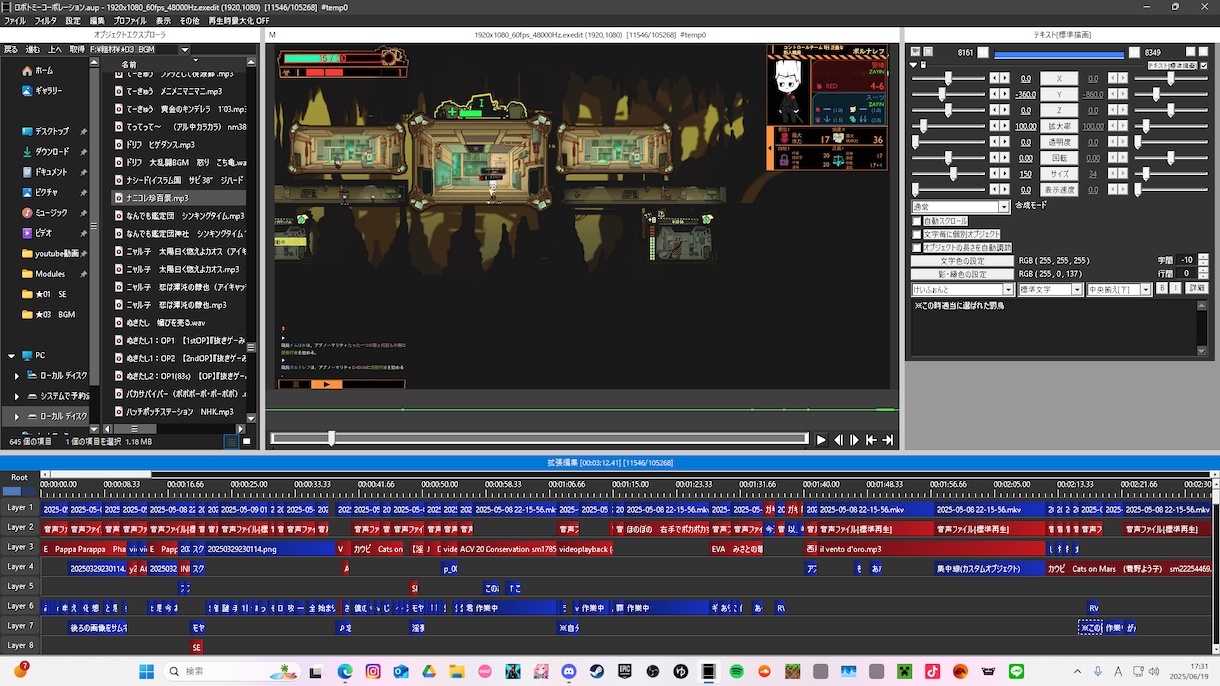Click the Root scene button in timeline
This screenshot has width=1220, height=686.
coord(20,479)
